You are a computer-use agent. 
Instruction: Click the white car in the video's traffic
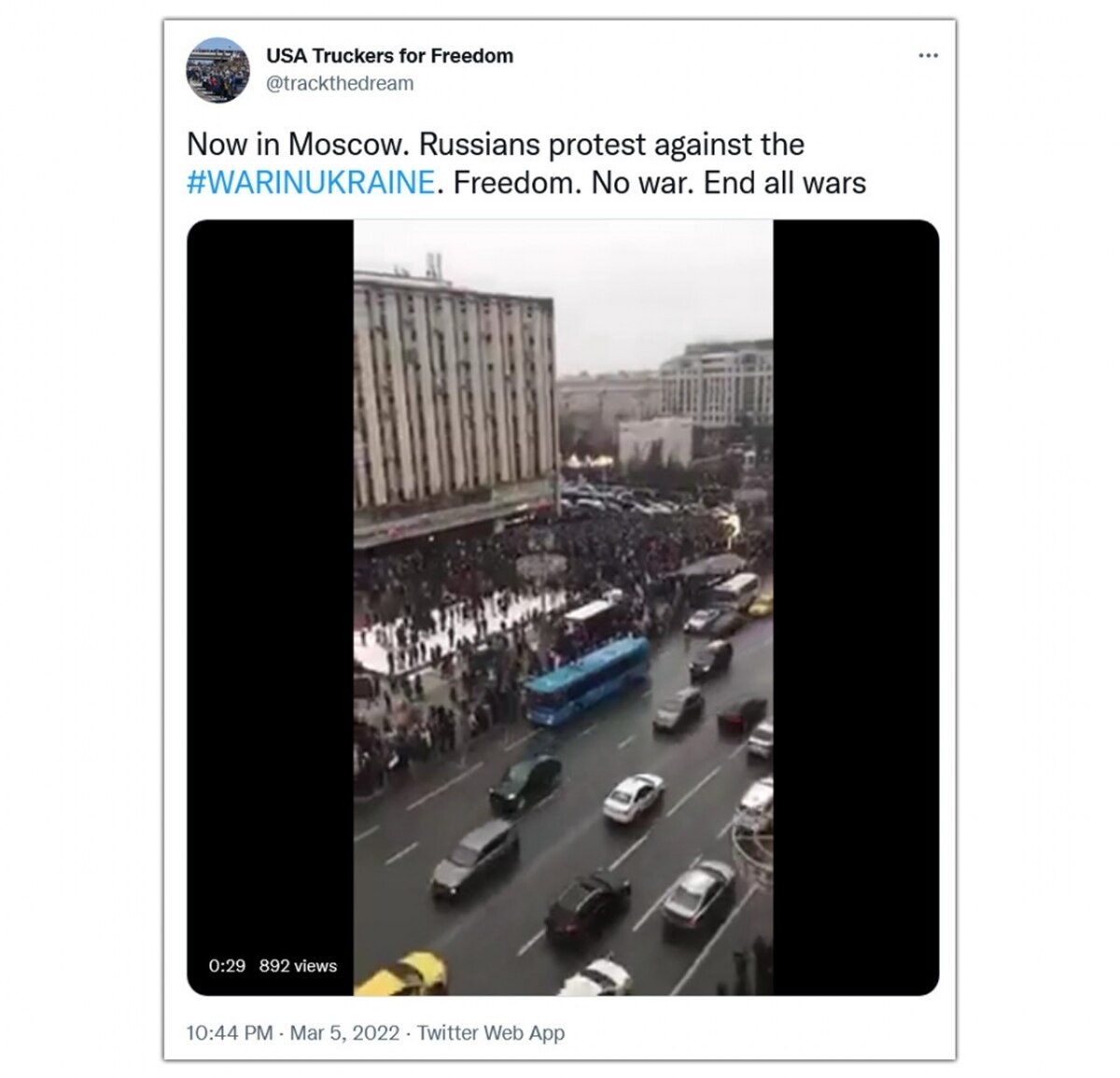click(x=633, y=798)
